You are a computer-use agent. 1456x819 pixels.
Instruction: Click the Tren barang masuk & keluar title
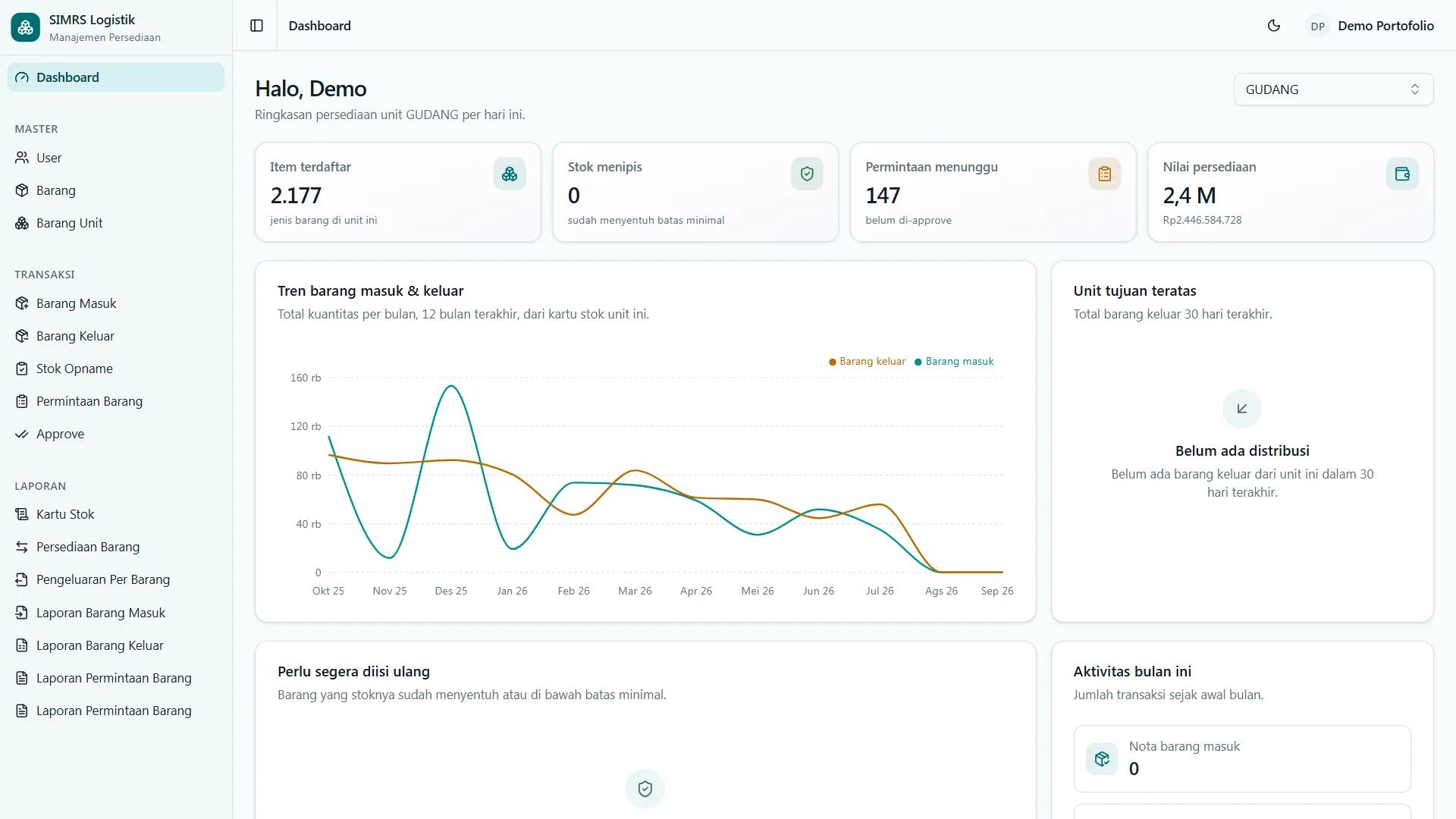click(x=370, y=290)
